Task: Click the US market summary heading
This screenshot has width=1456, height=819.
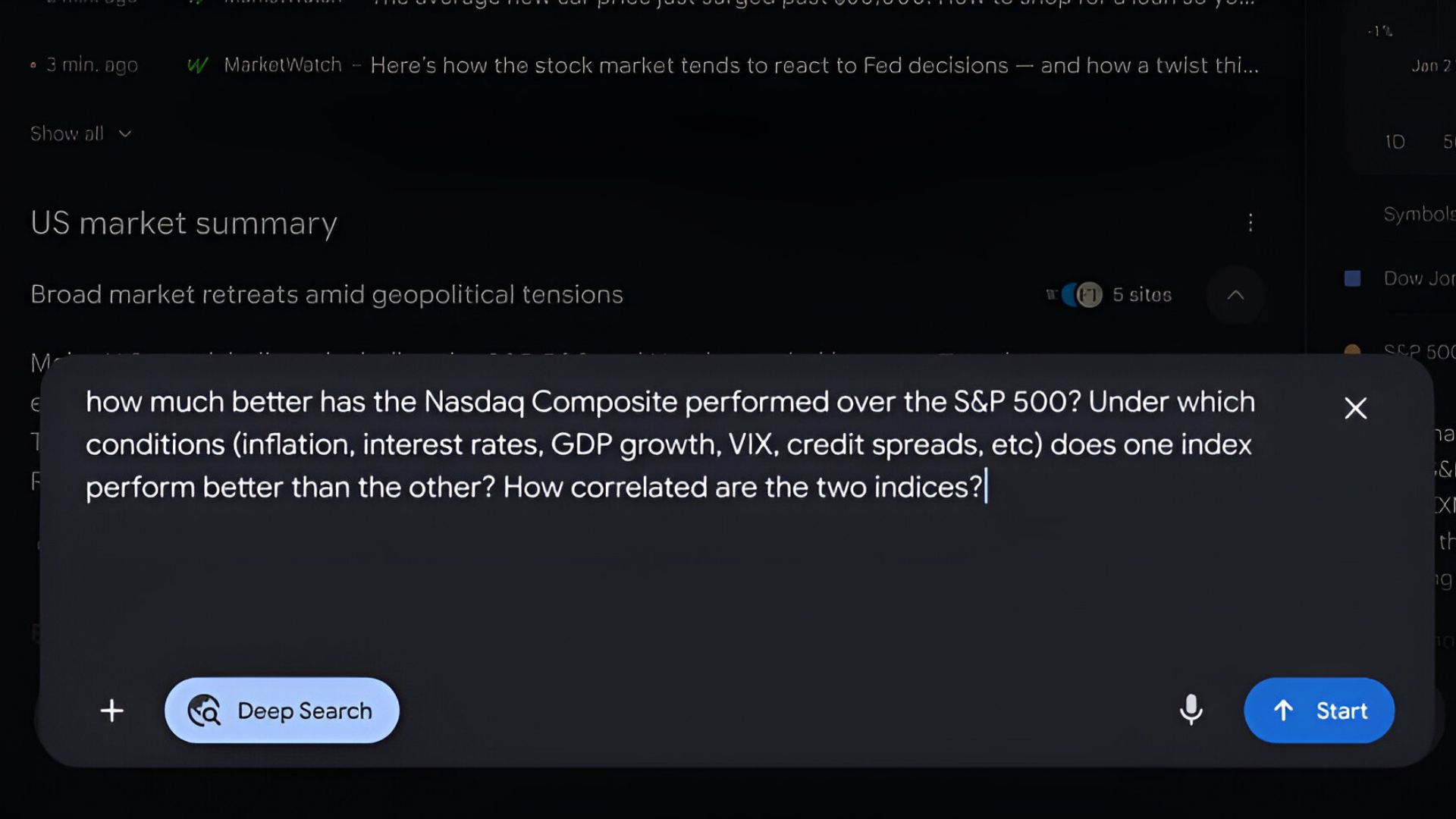Action: [x=184, y=224]
